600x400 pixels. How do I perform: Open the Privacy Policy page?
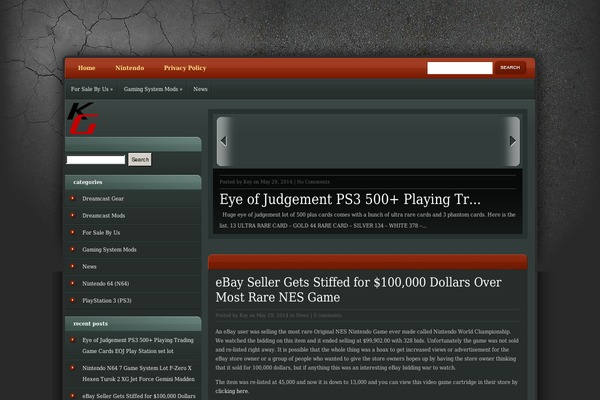point(185,68)
